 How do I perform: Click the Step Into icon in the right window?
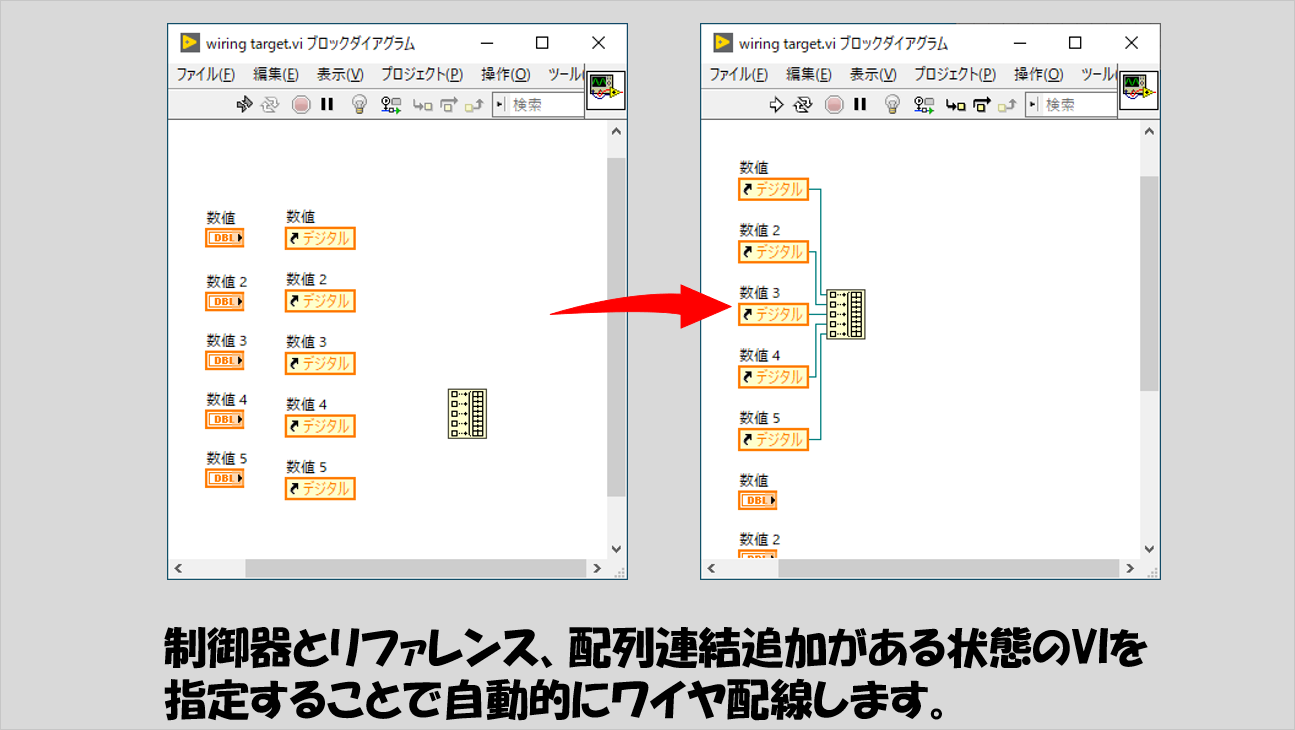pyautogui.click(x=956, y=104)
